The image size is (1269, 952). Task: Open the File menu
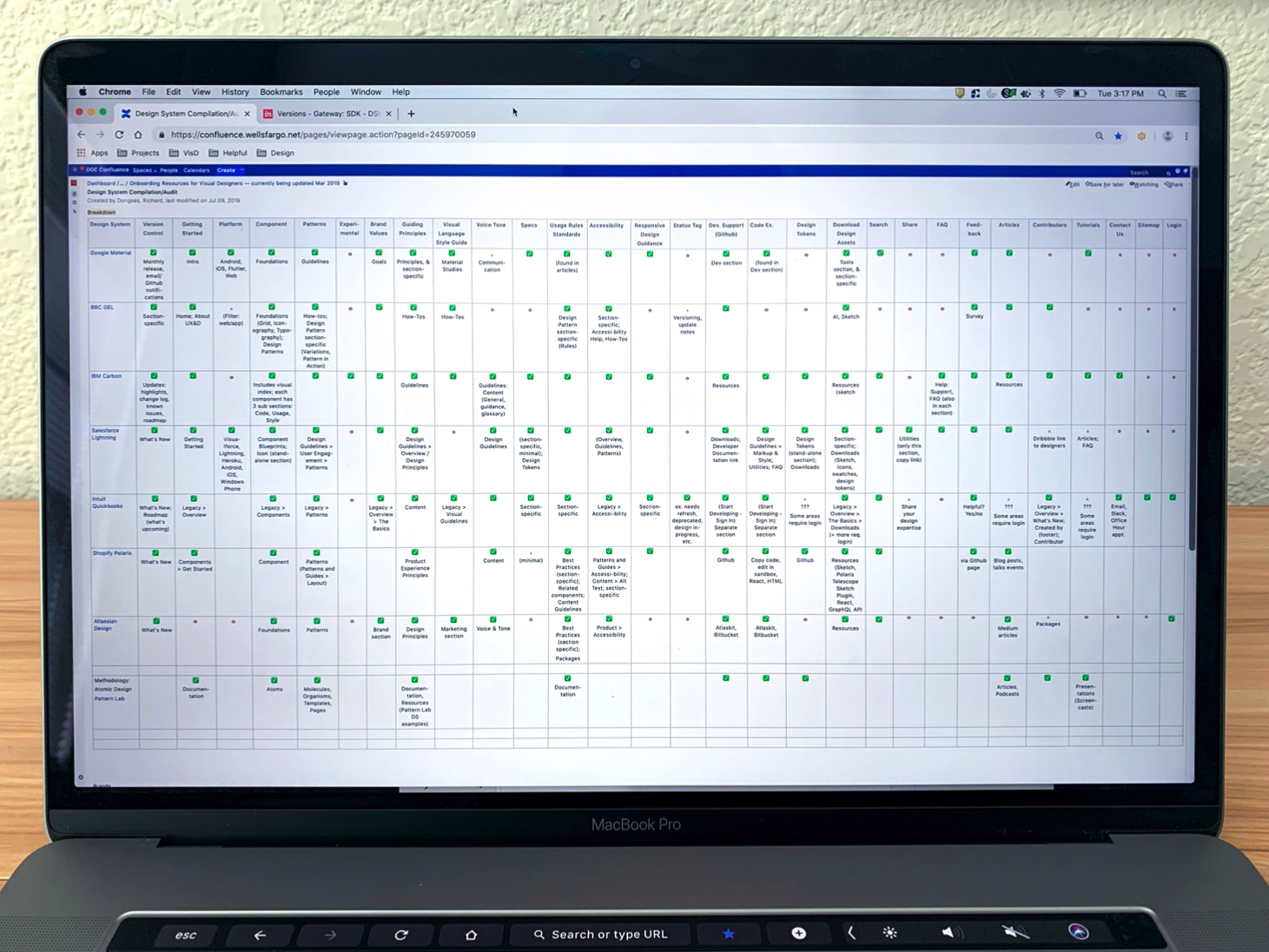coord(149,92)
